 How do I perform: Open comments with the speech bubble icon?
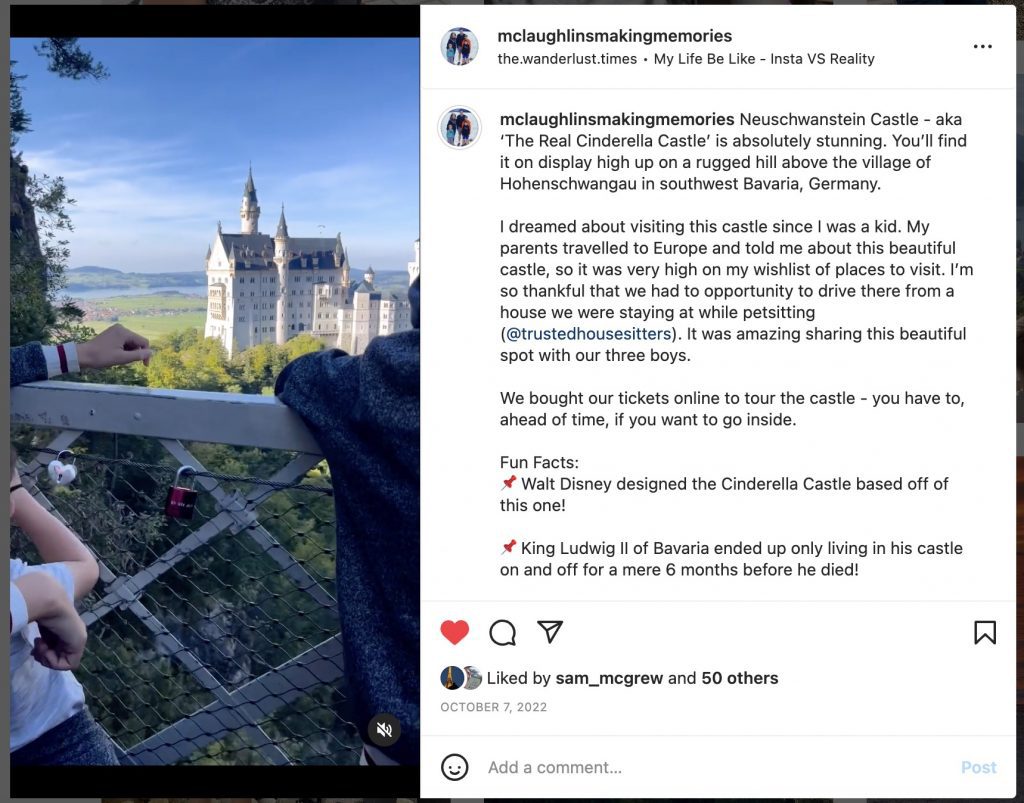tap(502, 632)
